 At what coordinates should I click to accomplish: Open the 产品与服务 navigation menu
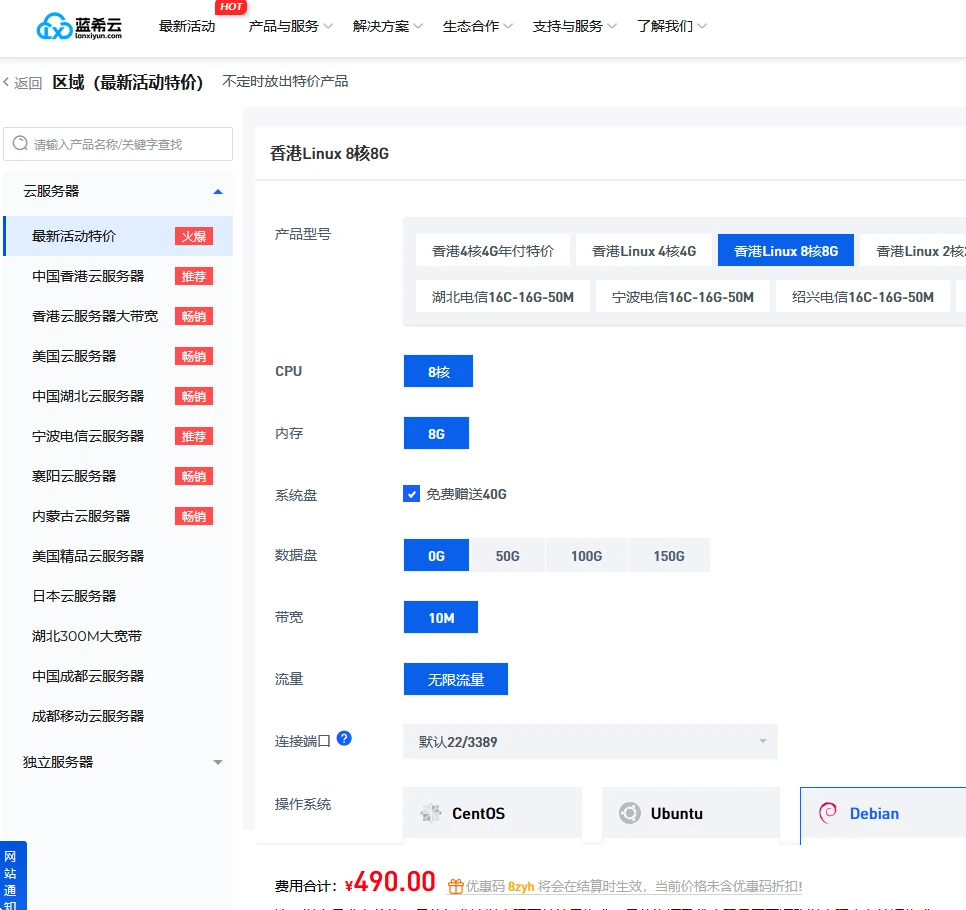coord(290,26)
